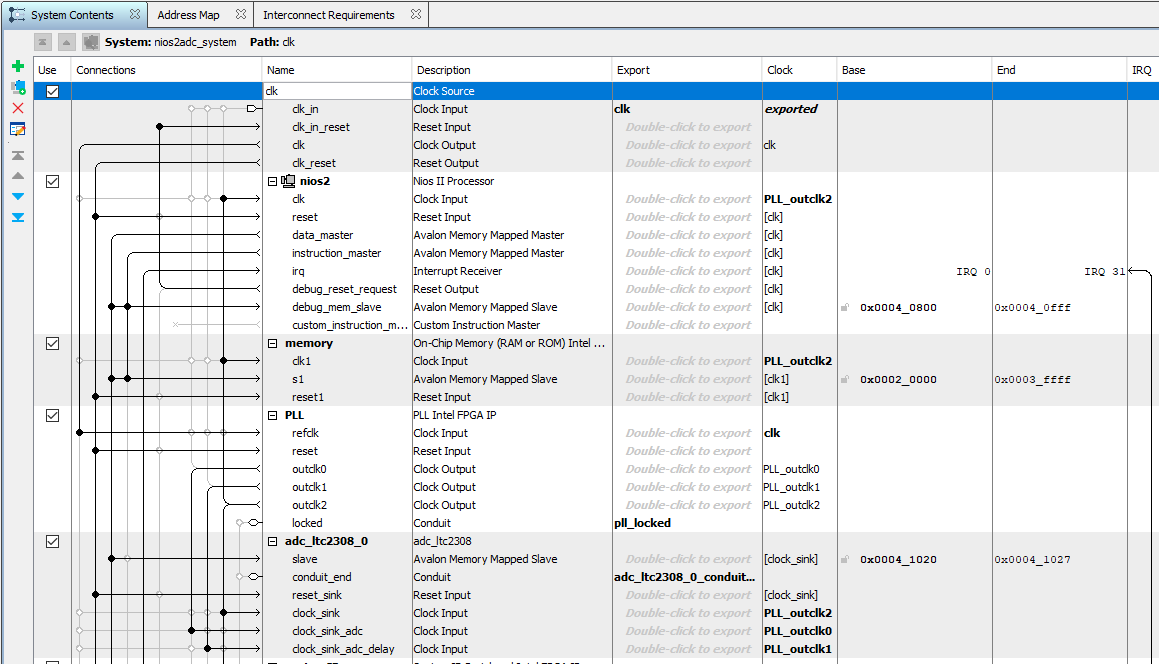The height and width of the screenshot is (664, 1159).
Task: Click PLL_outclk2 clock cell for memory clk1
Action: [x=798, y=361]
